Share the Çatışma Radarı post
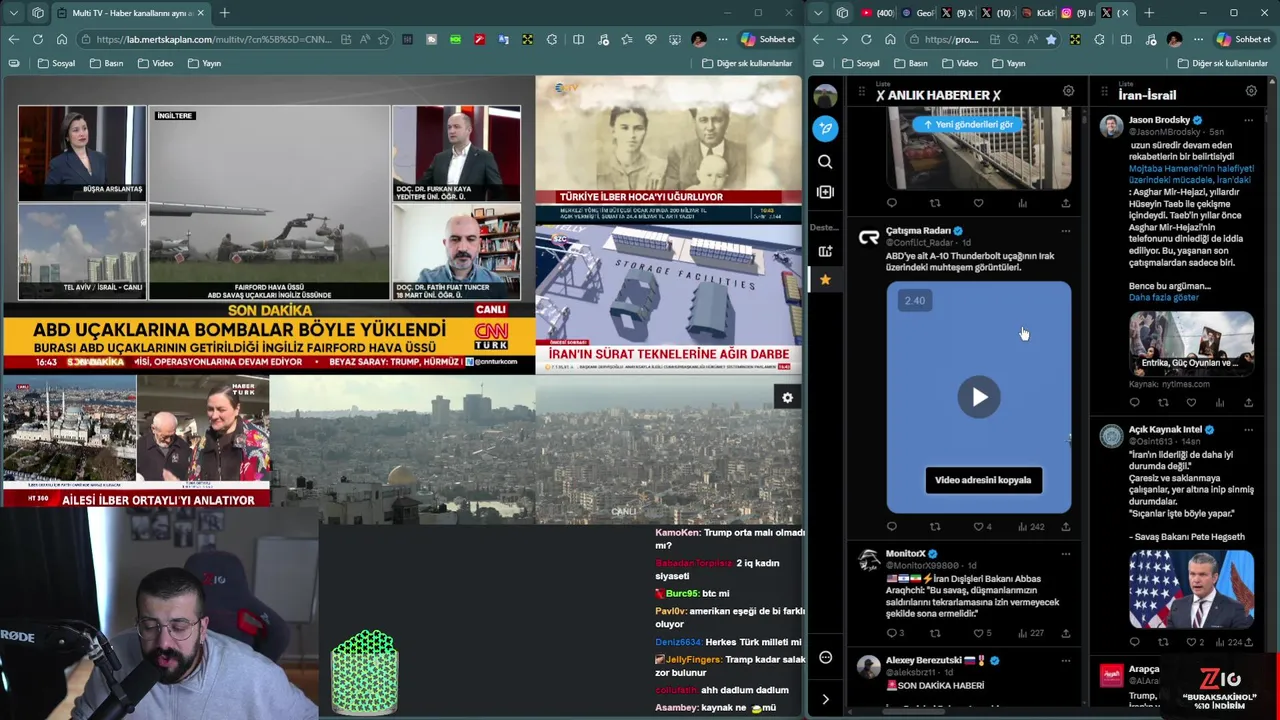Image resolution: width=1280 pixels, height=720 pixels. tap(1065, 526)
